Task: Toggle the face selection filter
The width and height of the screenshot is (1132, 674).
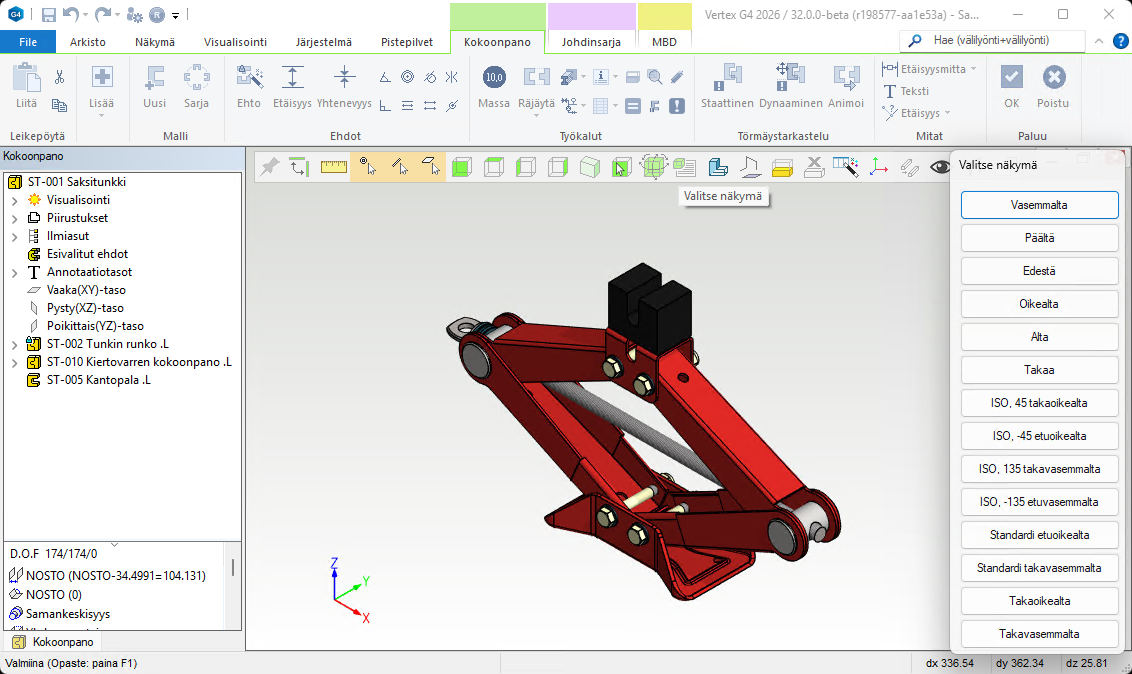Action: pos(430,167)
